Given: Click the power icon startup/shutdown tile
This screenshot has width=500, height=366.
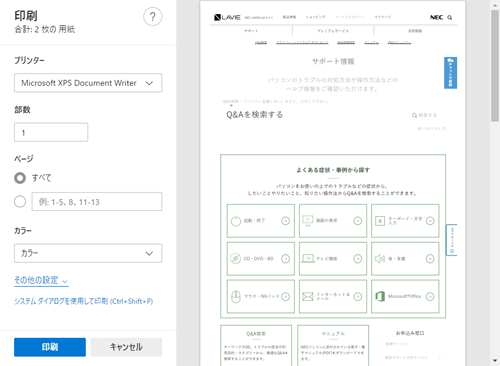Looking at the screenshot, I should click(236, 221).
